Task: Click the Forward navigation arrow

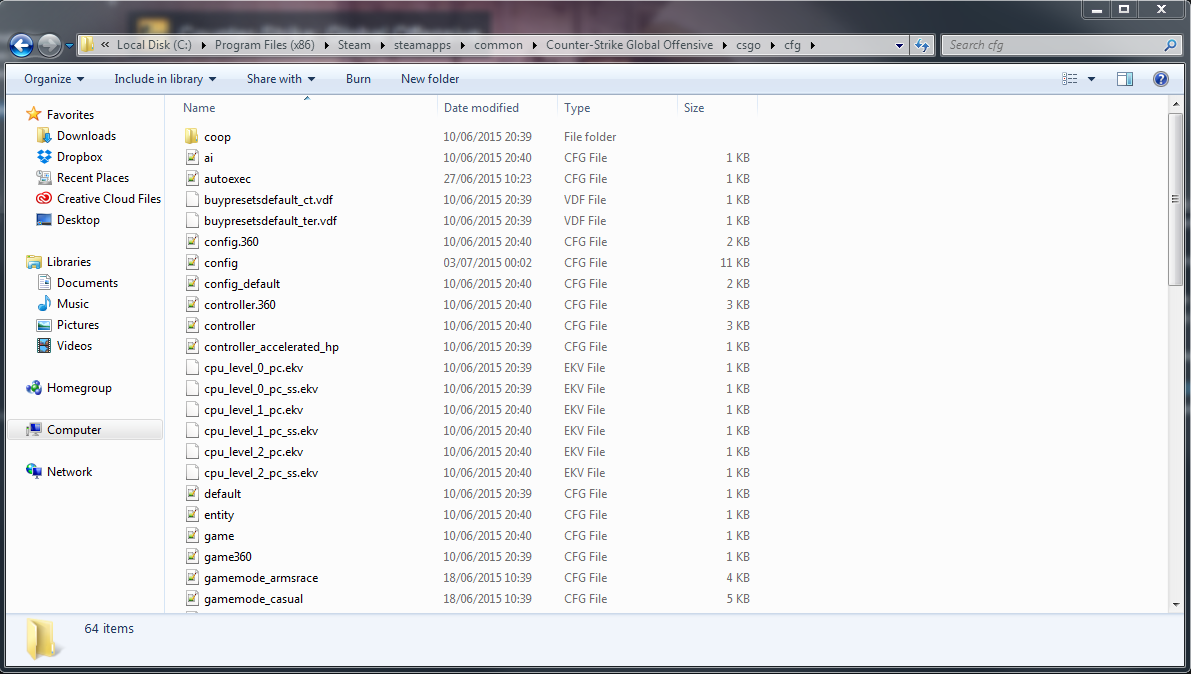Action: coord(49,46)
